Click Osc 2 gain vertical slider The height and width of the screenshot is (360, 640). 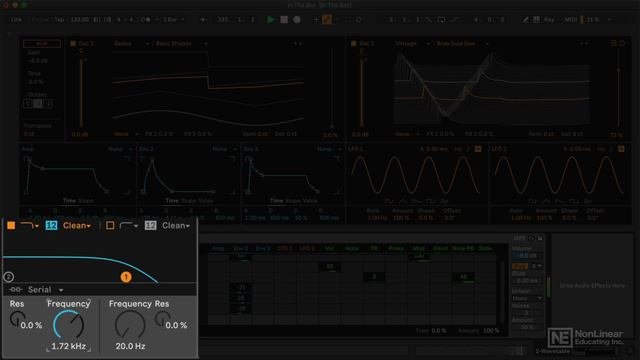(362, 93)
